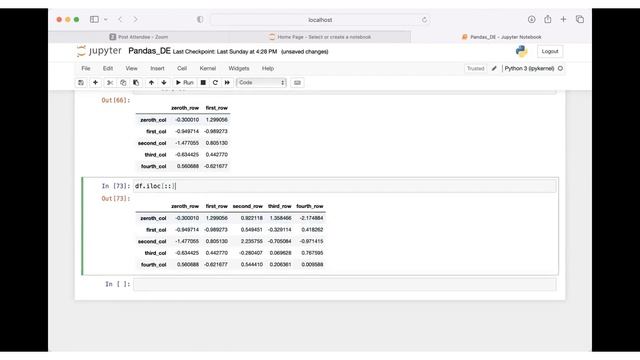Click the second_row column header in Out[73]
640x360 pixels.
(x=247, y=206)
